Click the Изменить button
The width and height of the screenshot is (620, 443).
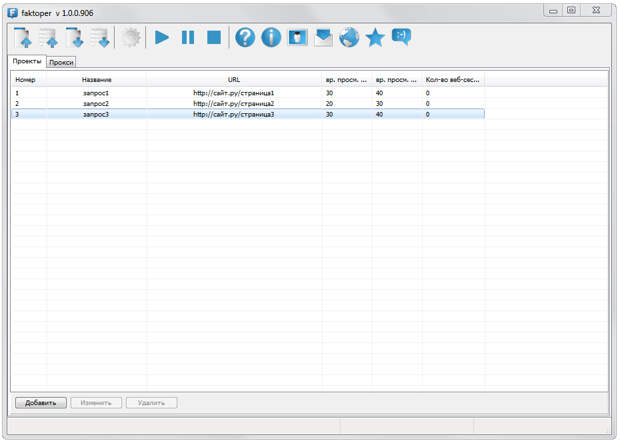coord(96,403)
